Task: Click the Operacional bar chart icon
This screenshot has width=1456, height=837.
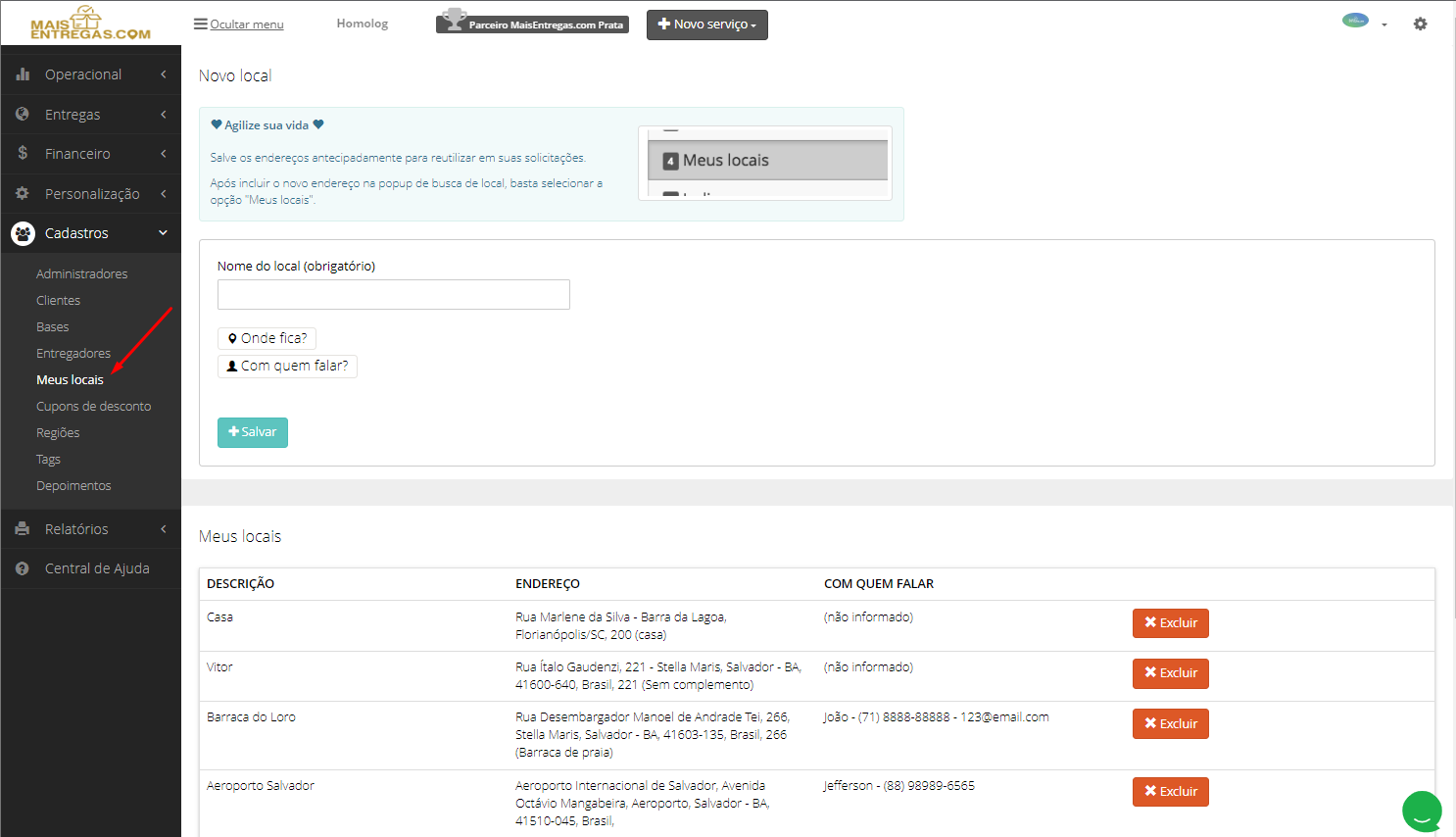Action: point(23,74)
